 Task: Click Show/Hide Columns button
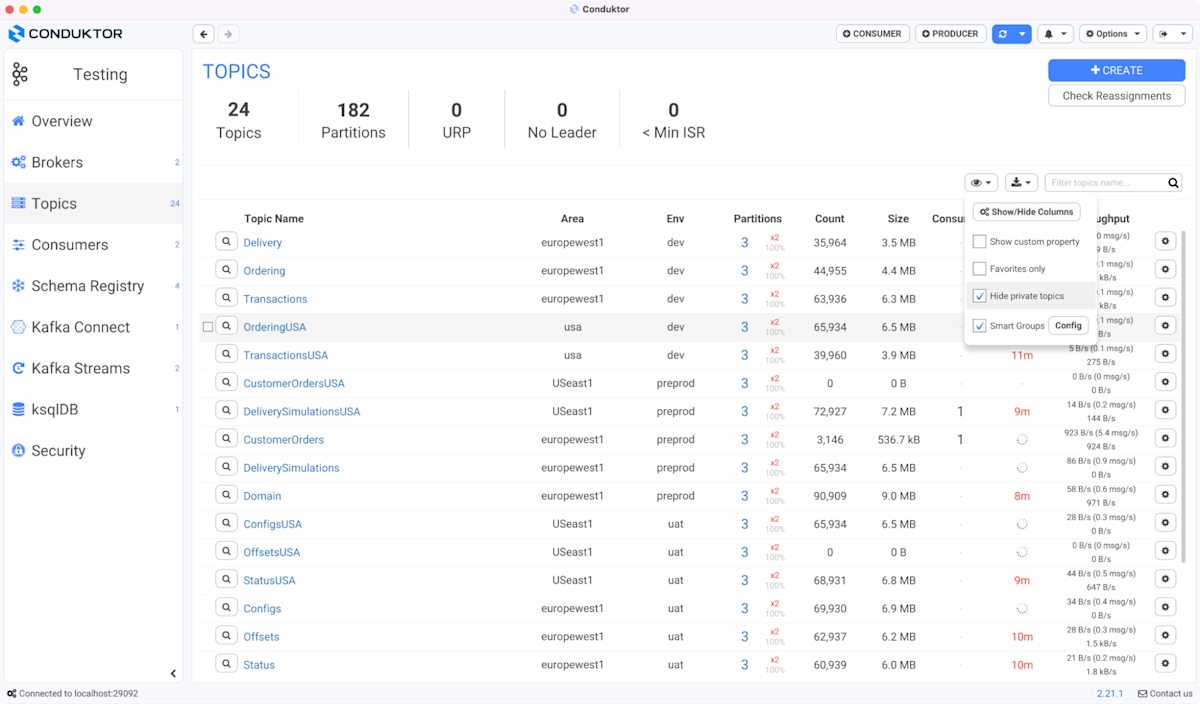[1027, 212]
